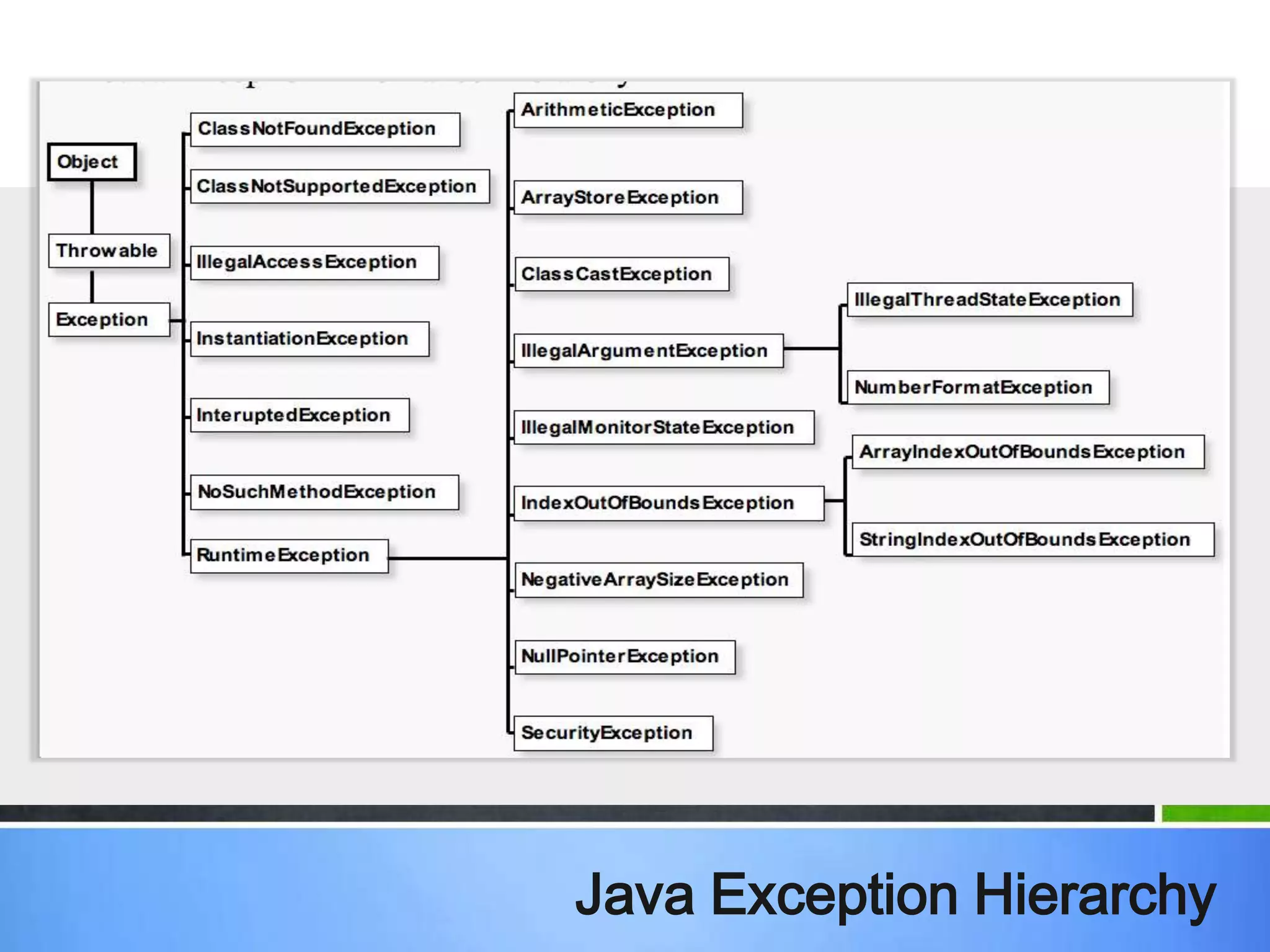Select the ClassNotFoundException box
This screenshot has height=952, width=1270.
pos(324,130)
